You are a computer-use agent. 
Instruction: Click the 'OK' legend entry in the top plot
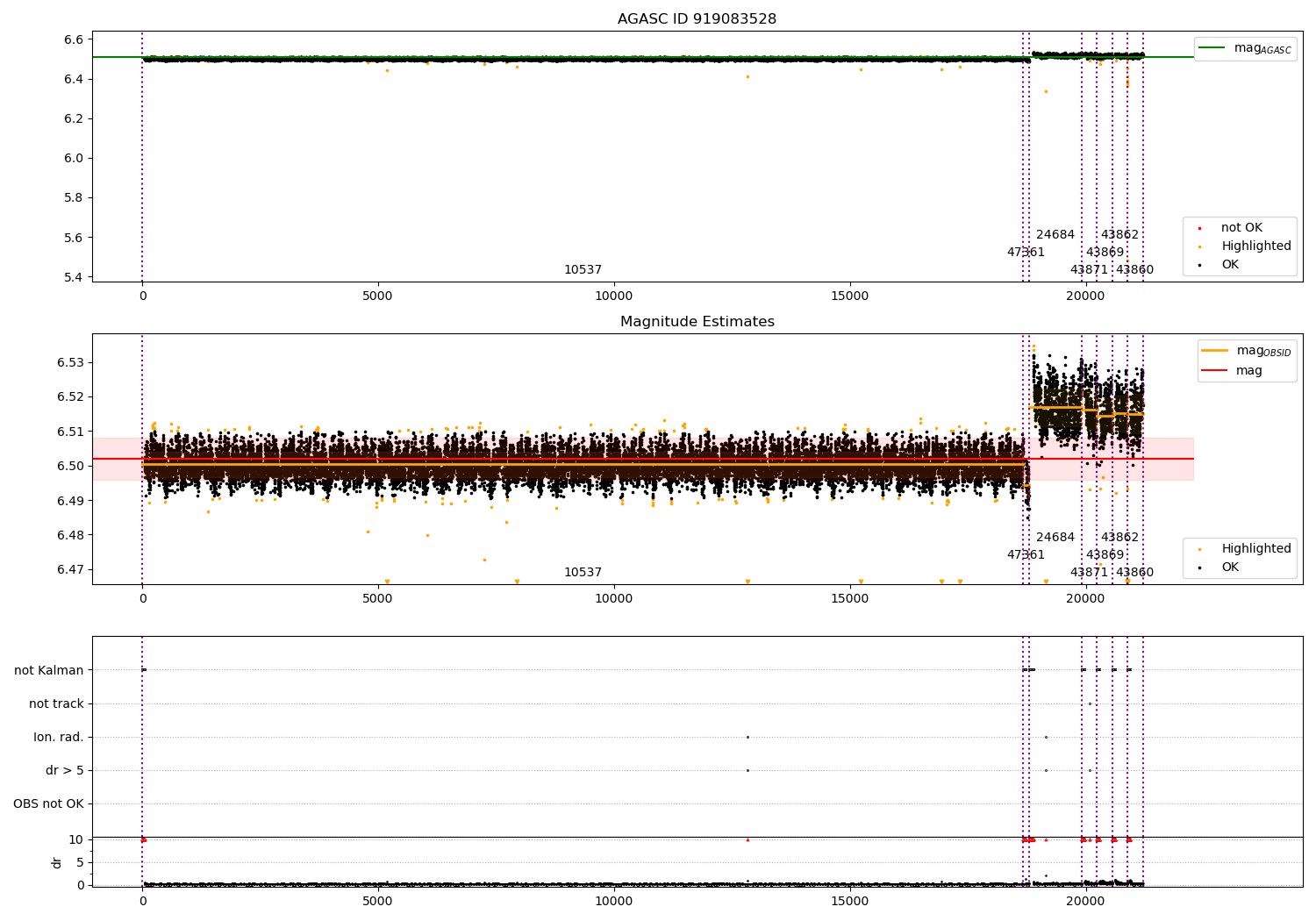click(x=1230, y=265)
